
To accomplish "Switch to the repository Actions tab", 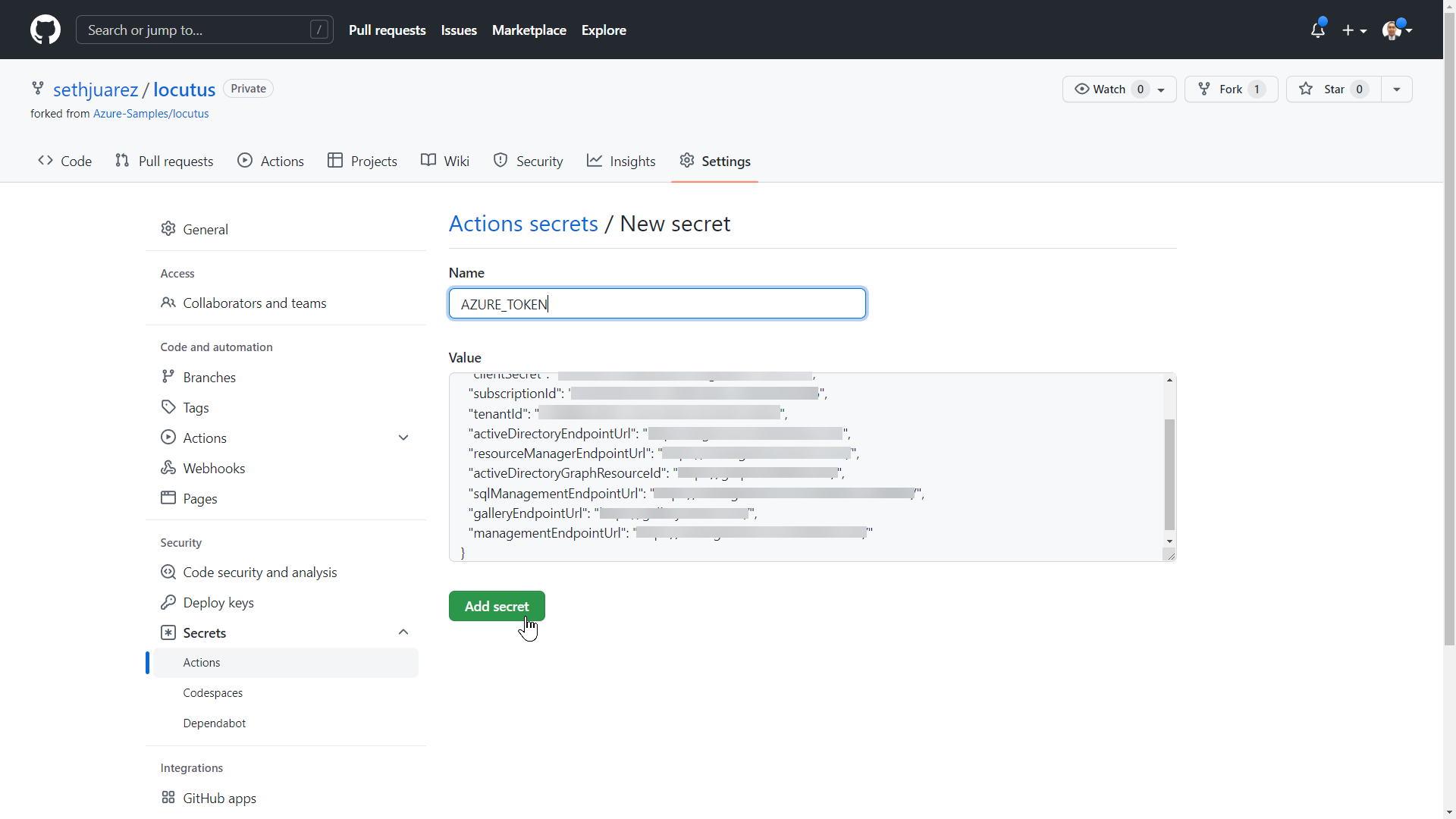I will tap(271, 161).
